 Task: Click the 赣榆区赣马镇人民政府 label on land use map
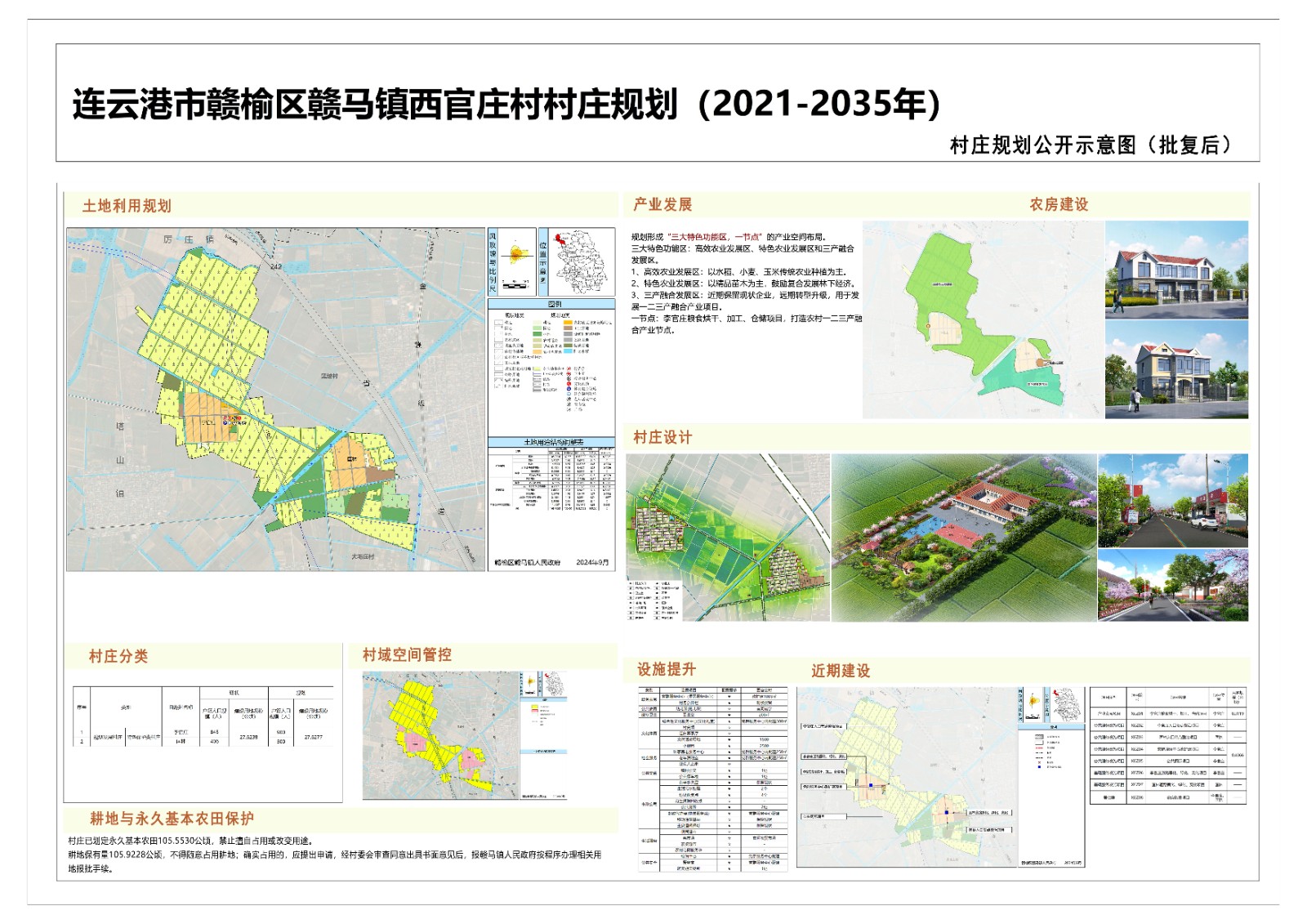coord(528,563)
